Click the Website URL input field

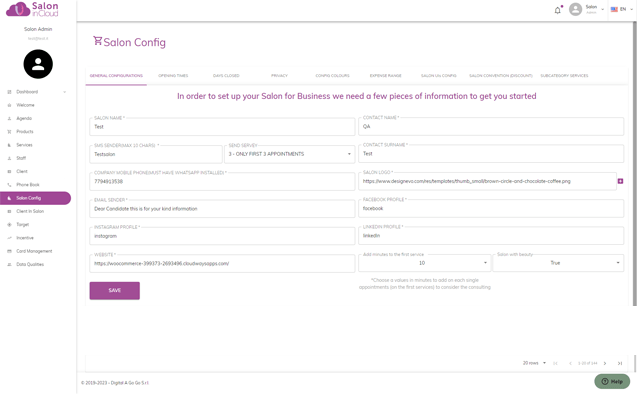click(x=222, y=264)
